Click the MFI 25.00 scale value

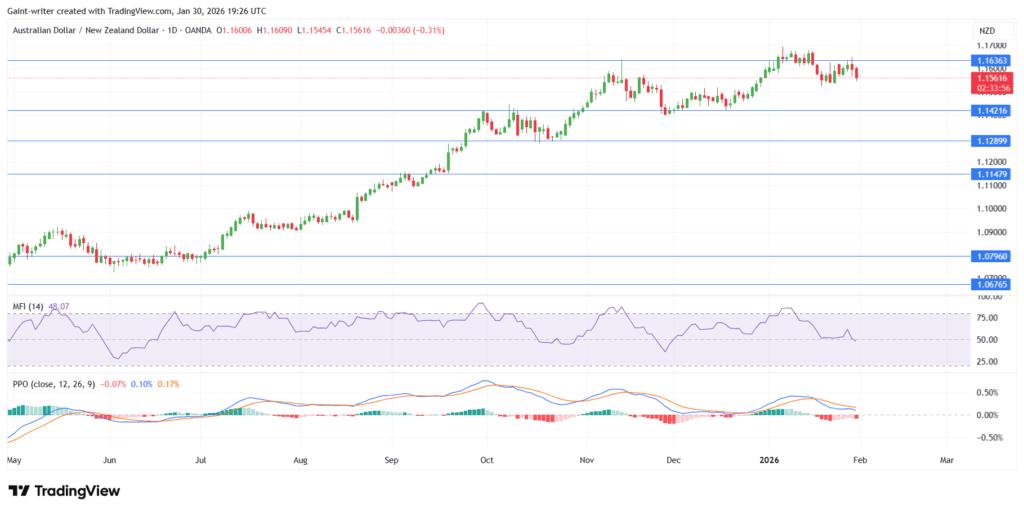tap(989, 361)
